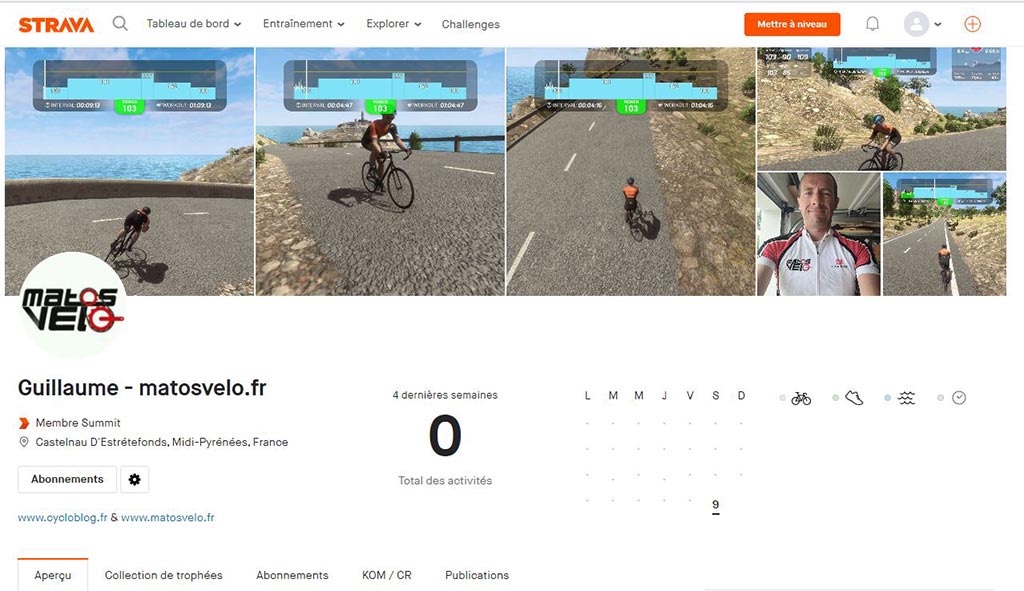
Task: Expand the Entraînement dropdown
Action: coord(304,24)
